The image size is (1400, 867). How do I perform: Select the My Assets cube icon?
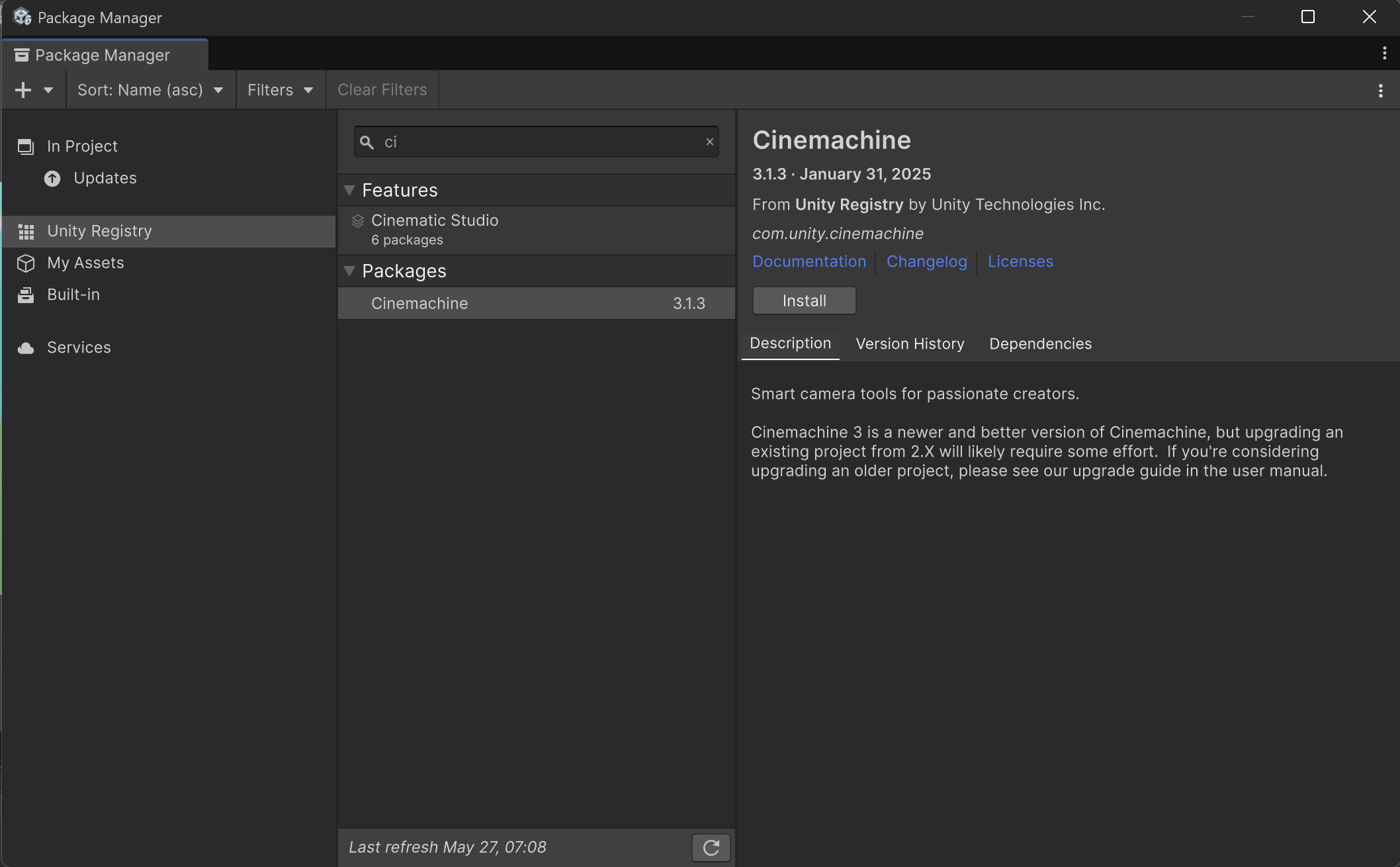click(26, 263)
